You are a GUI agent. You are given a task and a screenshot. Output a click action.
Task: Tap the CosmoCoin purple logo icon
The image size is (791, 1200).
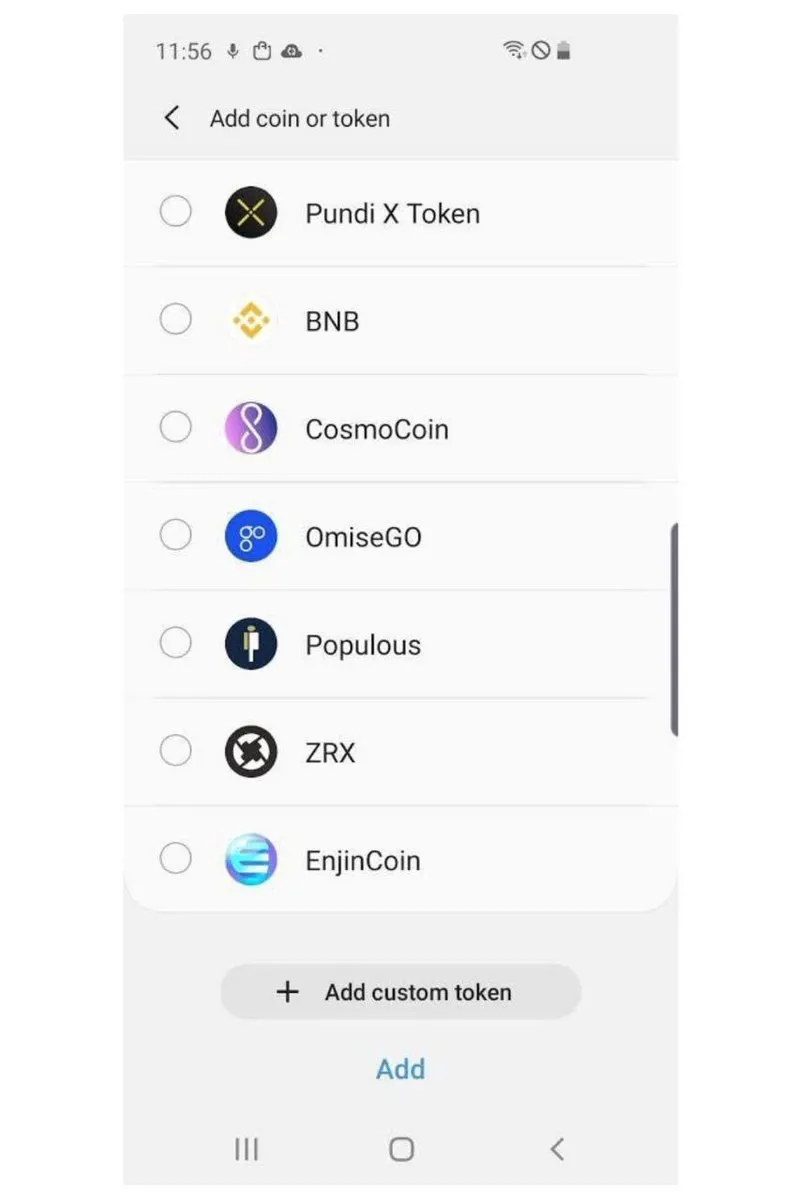(250, 428)
